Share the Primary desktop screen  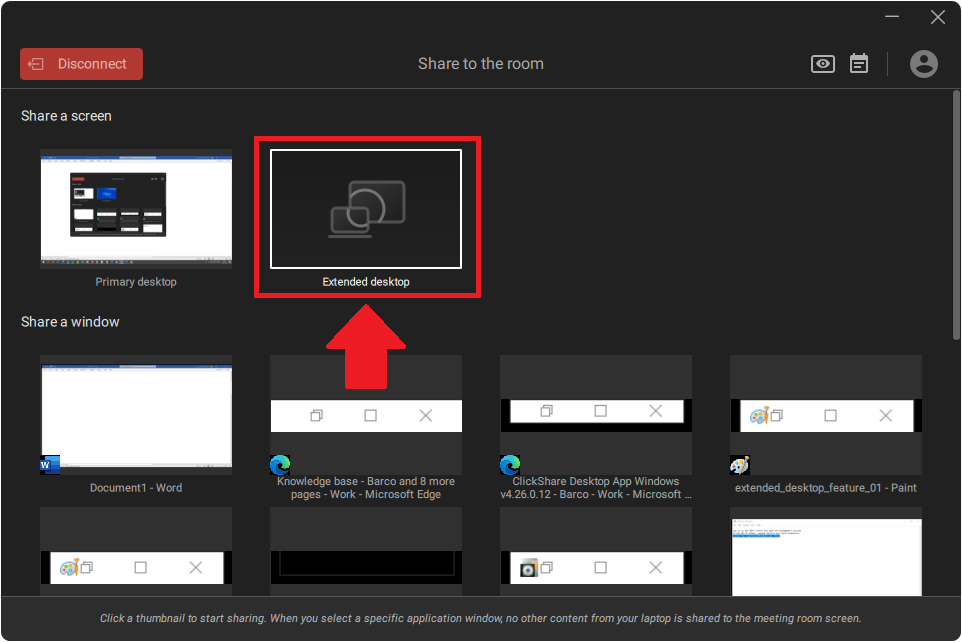[x=136, y=208]
